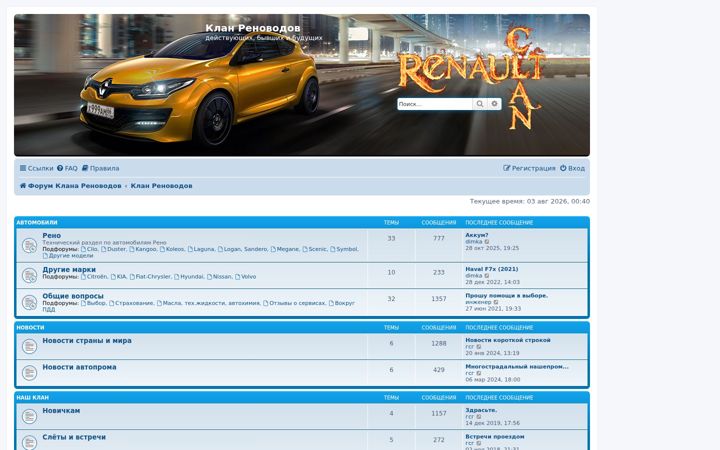Image resolution: width=720 pixels, height=450 pixels.
Task: Open the Hyundai subforum
Action: click(x=189, y=276)
